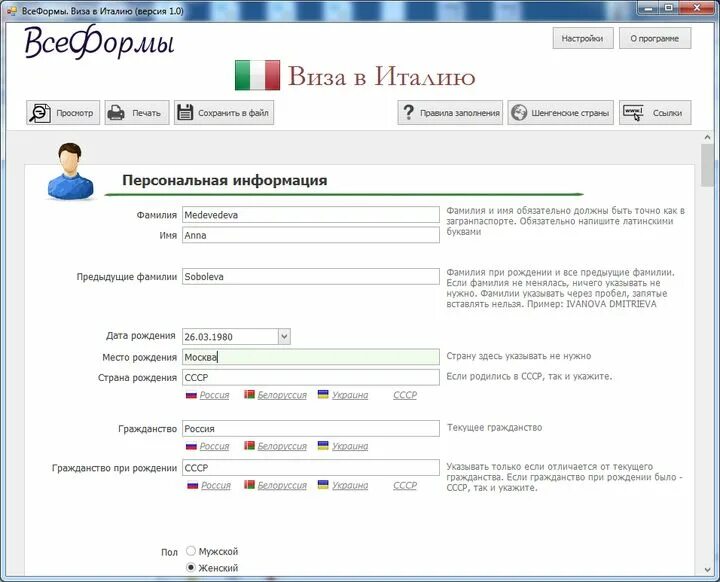
Task: Click the app icon in title bar
Action: tap(12, 10)
